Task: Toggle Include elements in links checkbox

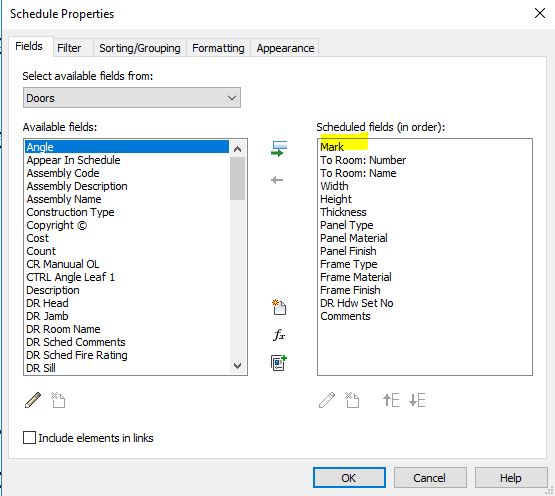Action: 29,438
